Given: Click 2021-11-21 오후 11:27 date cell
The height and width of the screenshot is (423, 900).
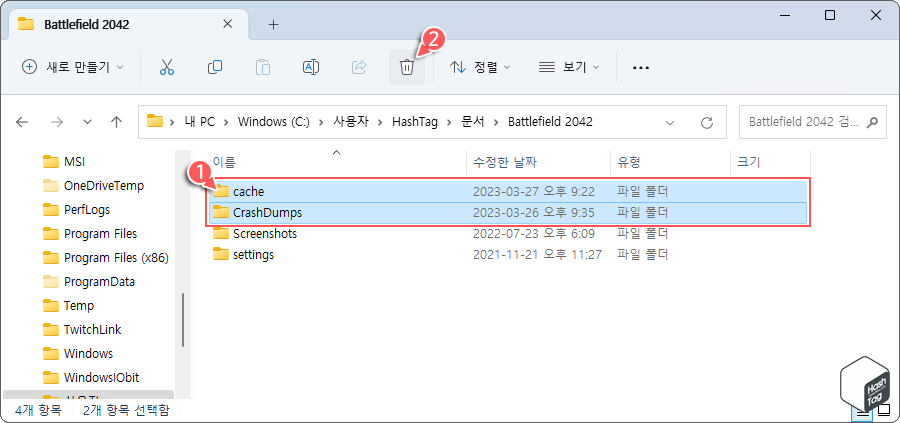Looking at the screenshot, I should pos(537,254).
